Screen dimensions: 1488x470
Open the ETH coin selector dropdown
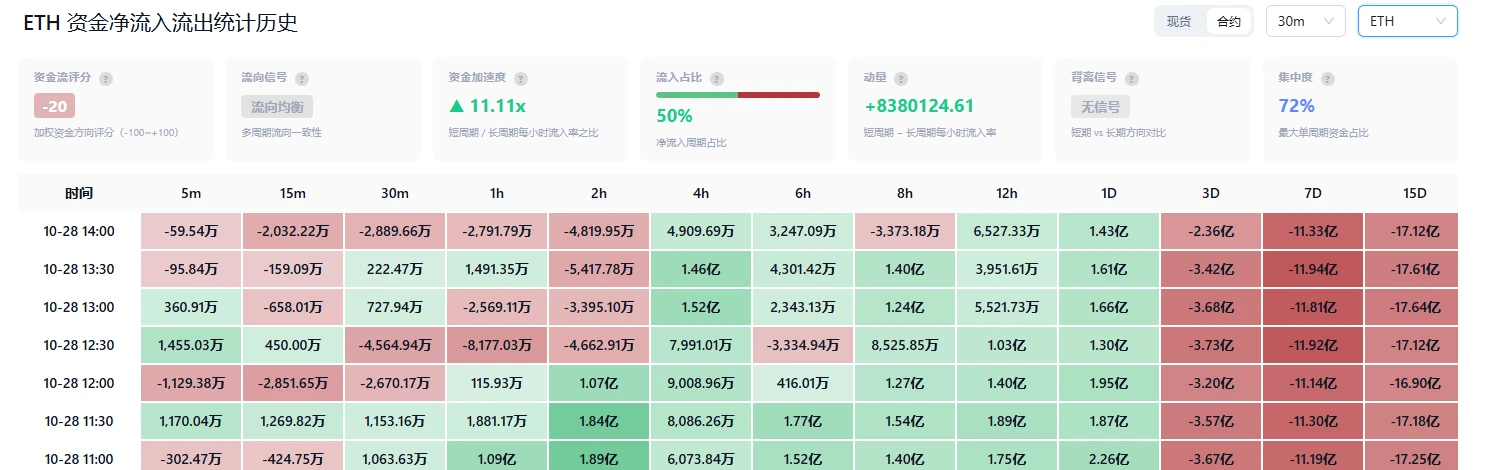(1408, 21)
